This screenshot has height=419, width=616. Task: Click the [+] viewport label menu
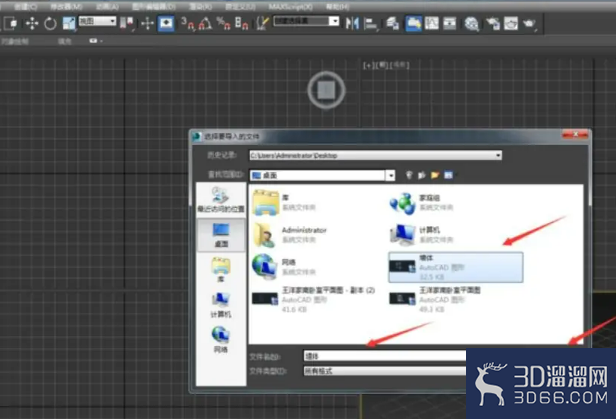pos(368,65)
